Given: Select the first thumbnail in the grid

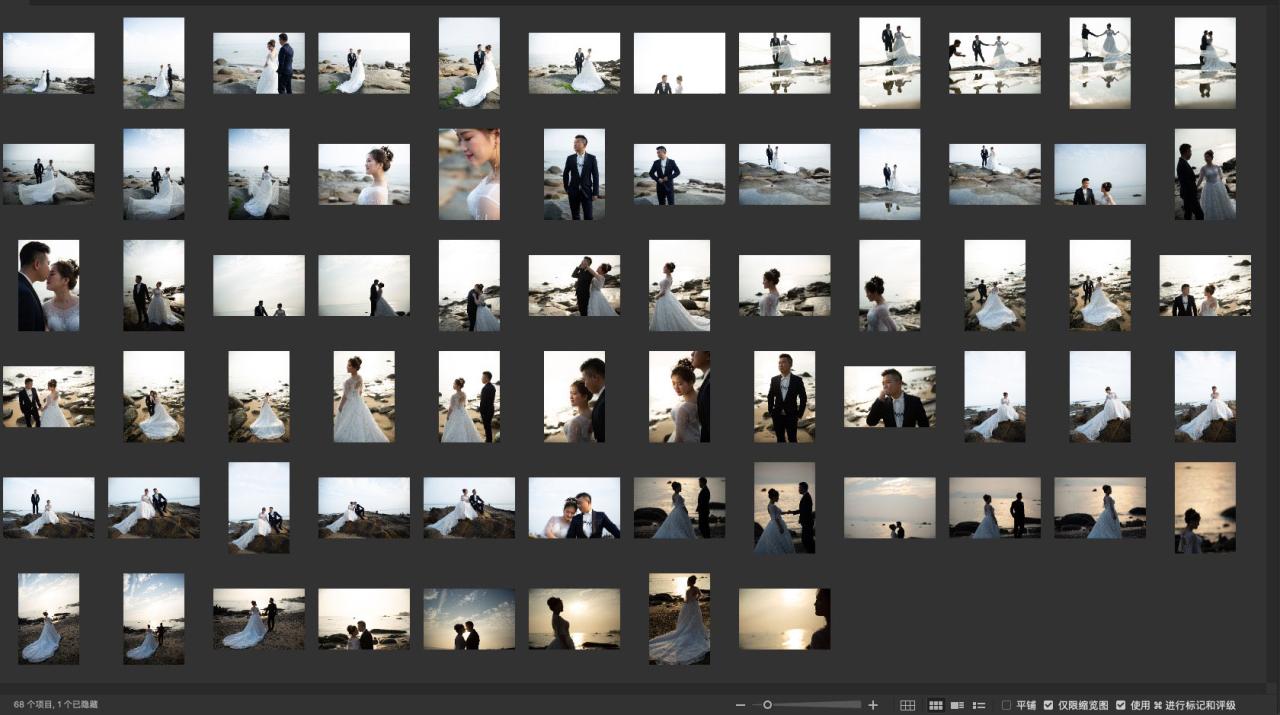Looking at the screenshot, I should (48, 63).
